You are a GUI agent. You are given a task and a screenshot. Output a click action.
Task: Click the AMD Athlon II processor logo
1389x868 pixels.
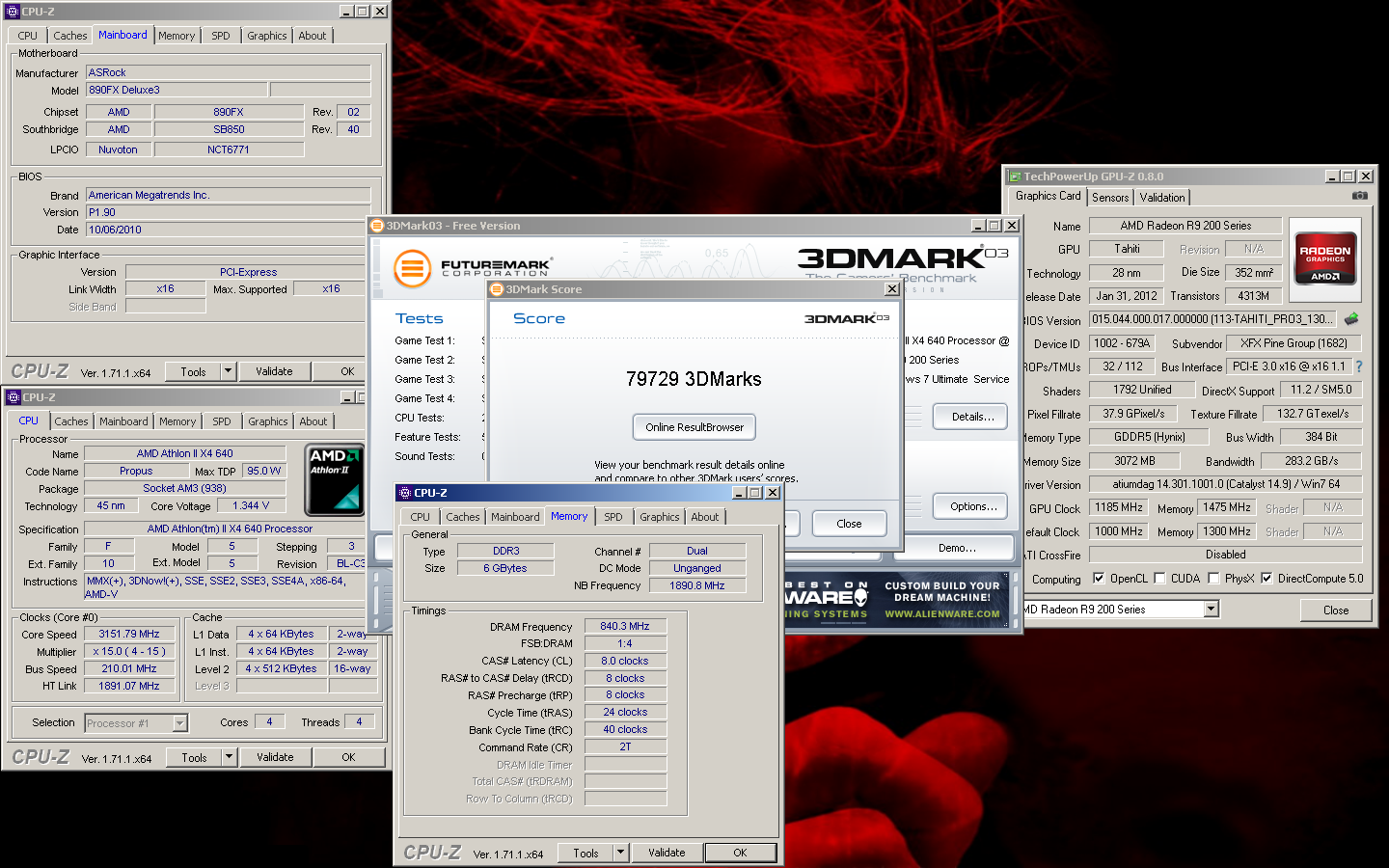tap(334, 479)
